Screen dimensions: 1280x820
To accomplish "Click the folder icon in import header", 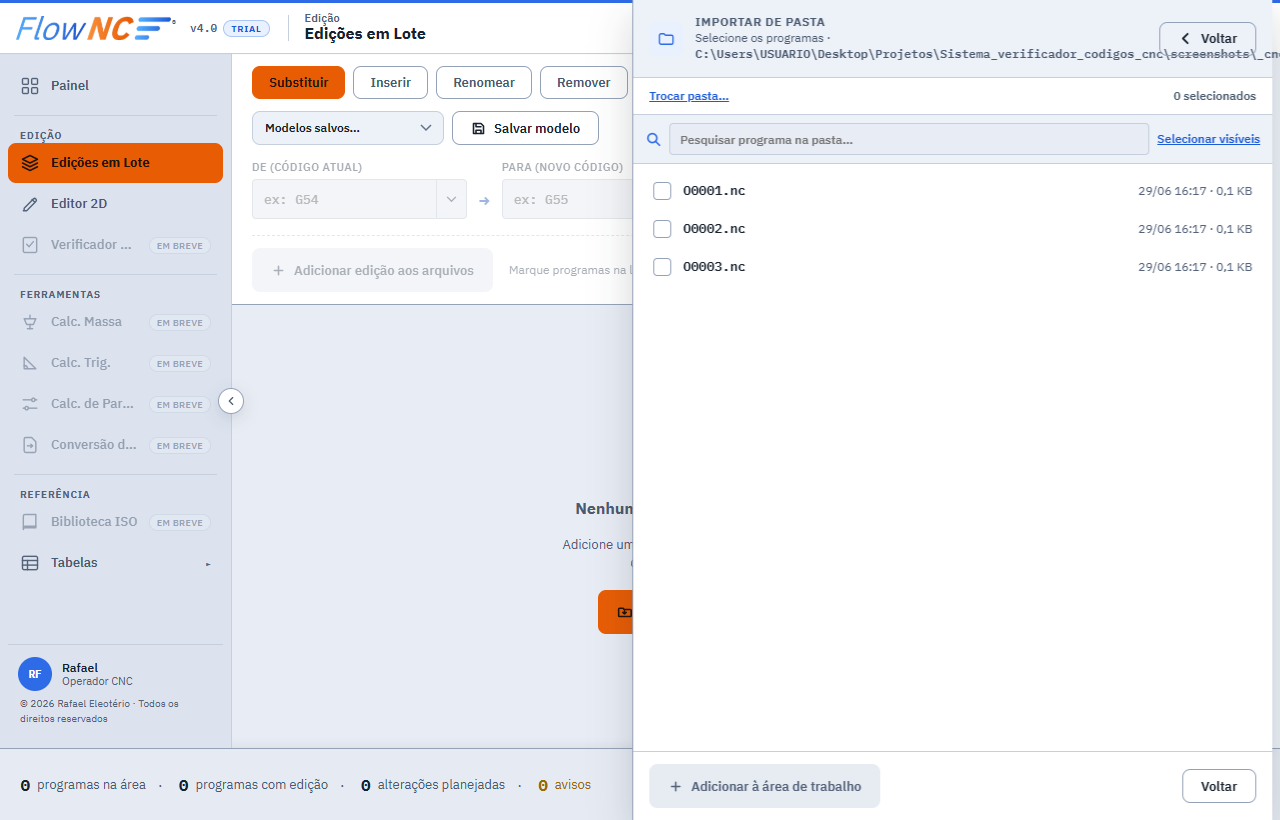I will (666, 39).
